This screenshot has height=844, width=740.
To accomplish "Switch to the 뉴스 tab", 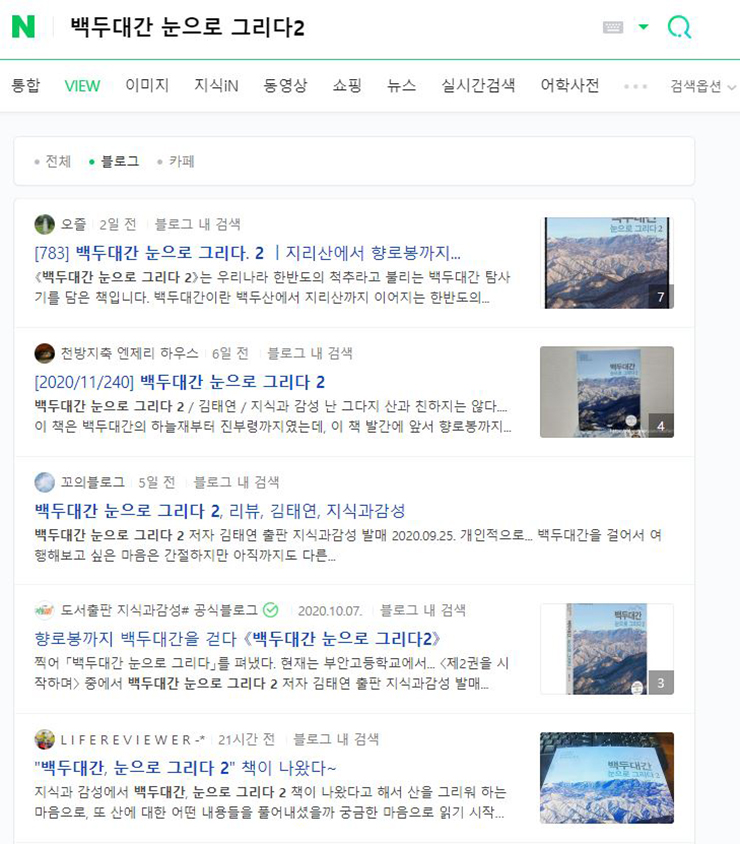I will 401,86.
